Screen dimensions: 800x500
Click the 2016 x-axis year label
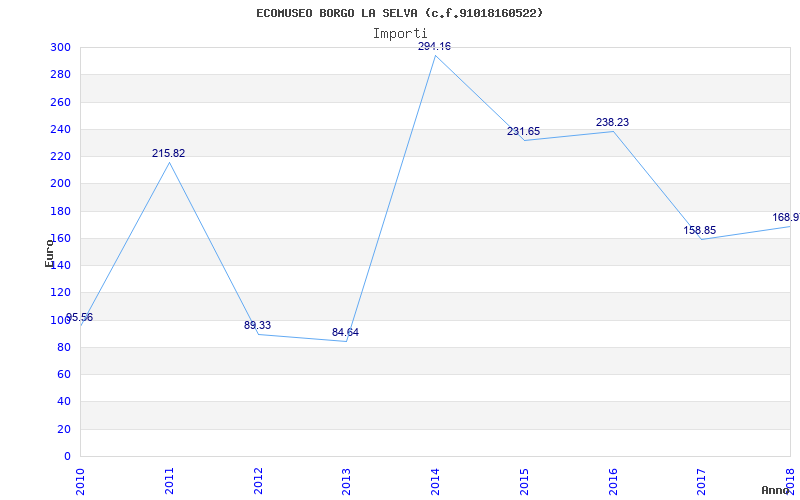pos(613,481)
